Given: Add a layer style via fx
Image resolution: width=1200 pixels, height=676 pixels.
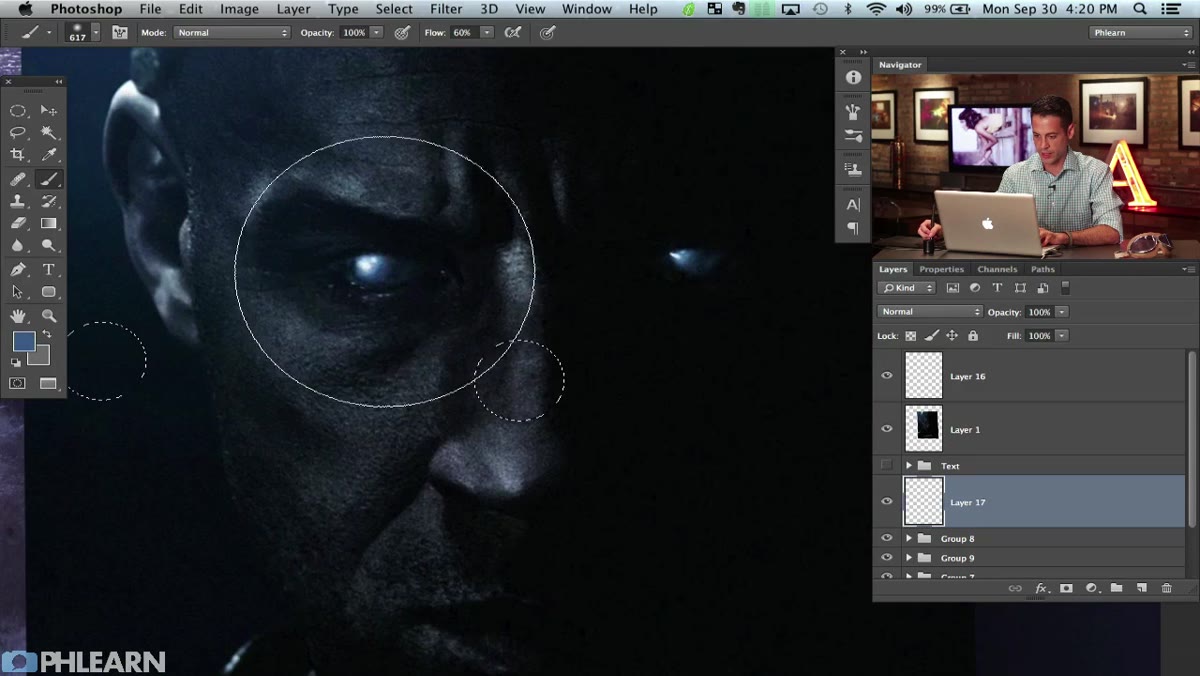Looking at the screenshot, I should point(1041,589).
